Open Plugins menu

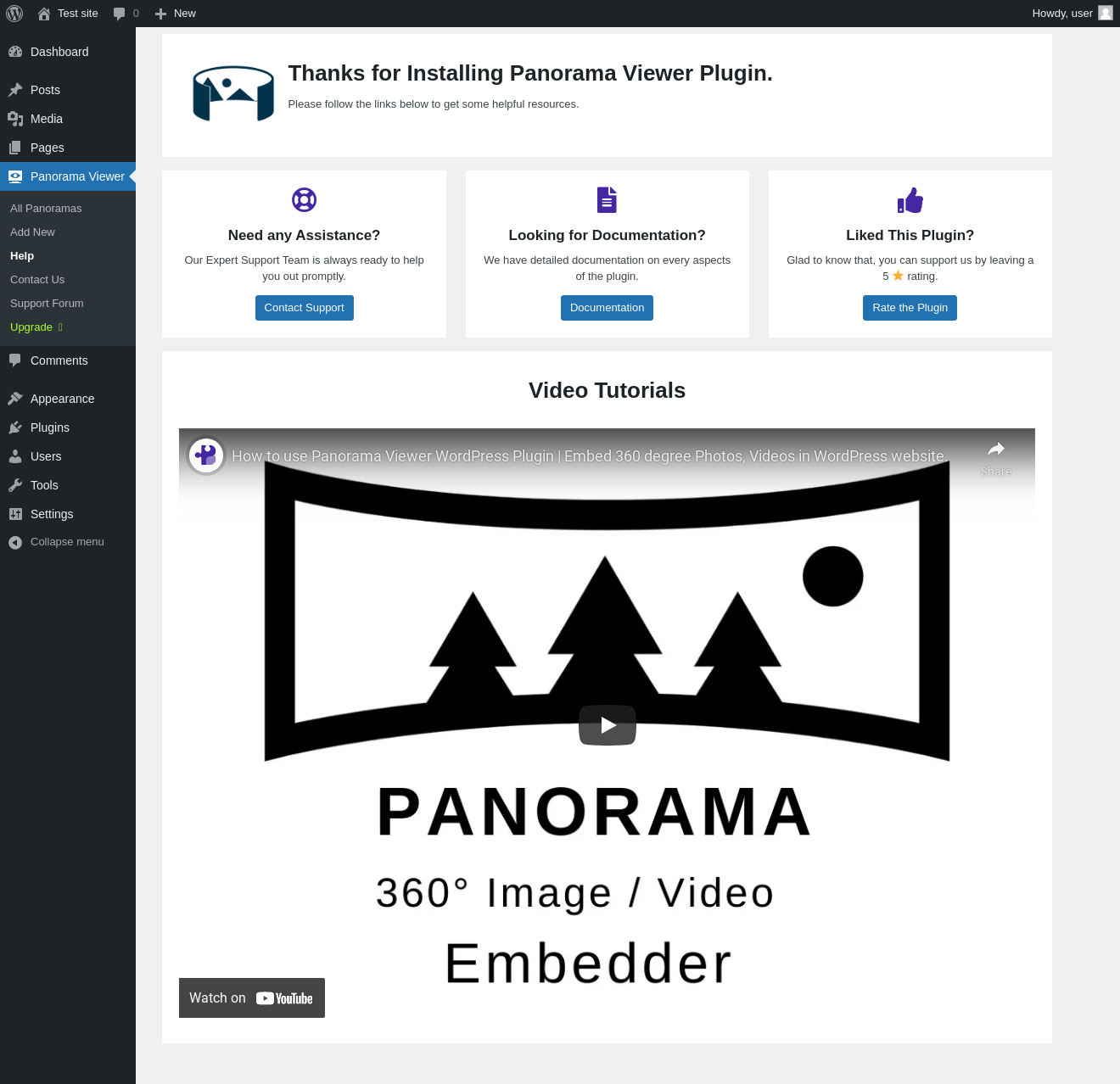pyautogui.click(x=68, y=427)
